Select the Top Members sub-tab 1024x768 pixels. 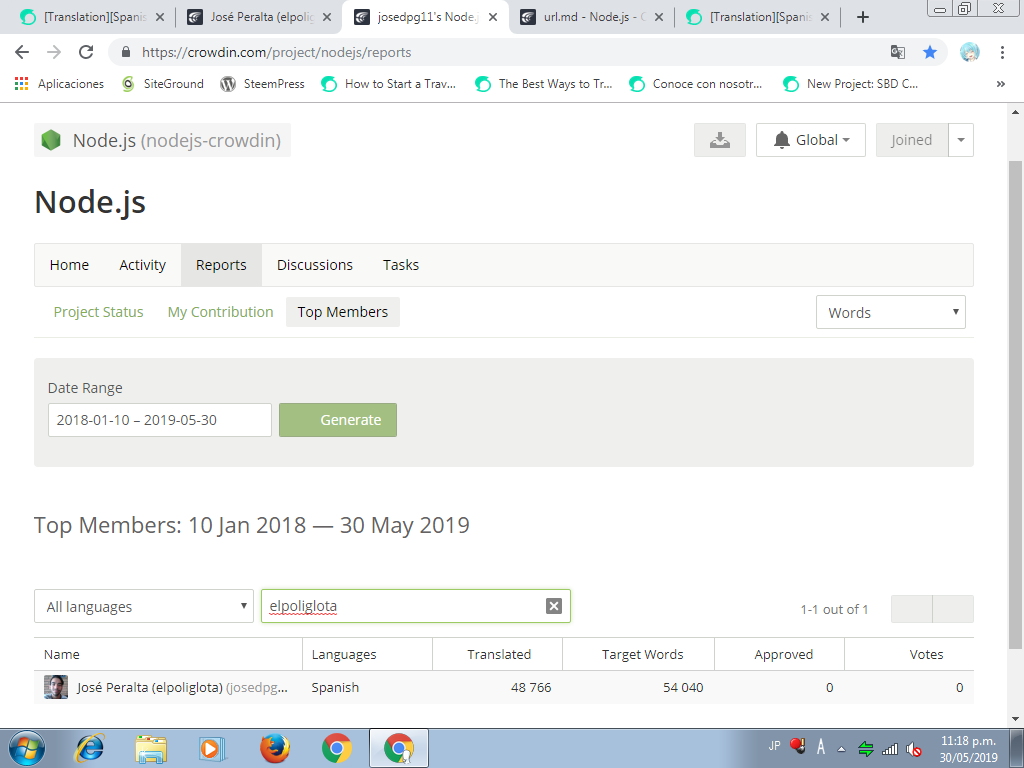pyautogui.click(x=343, y=312)
